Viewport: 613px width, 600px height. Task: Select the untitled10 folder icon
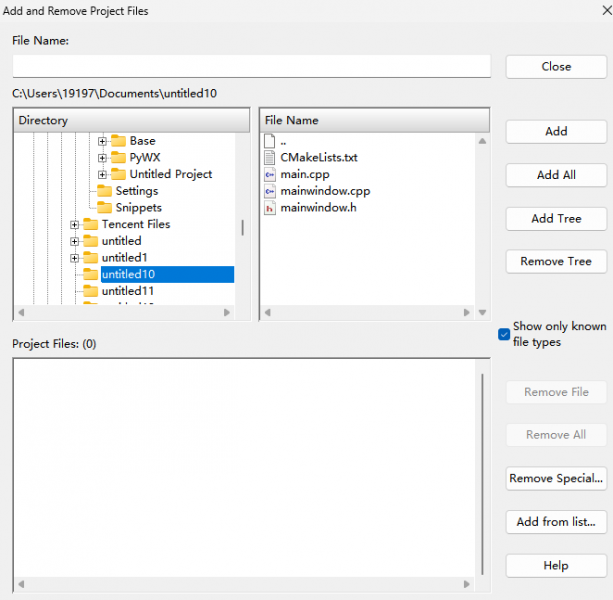91,274
